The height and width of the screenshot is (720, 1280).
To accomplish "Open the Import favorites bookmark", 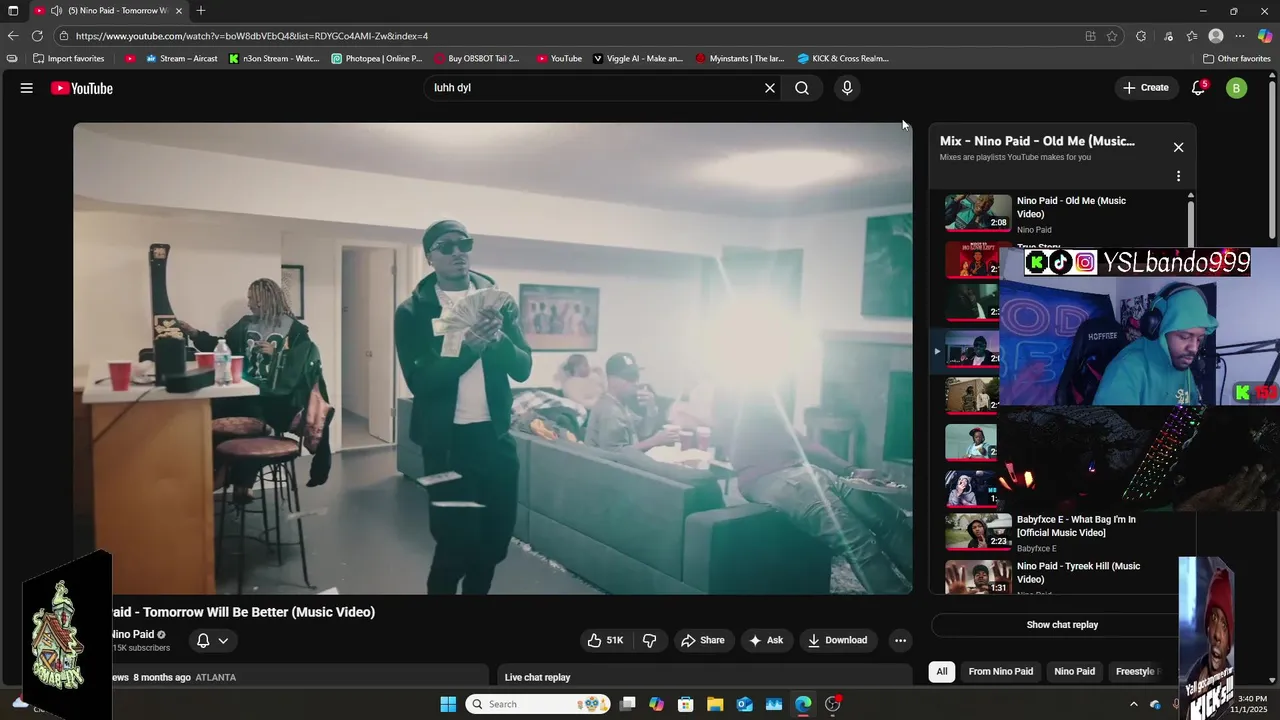I will click(x=68, y=59).
